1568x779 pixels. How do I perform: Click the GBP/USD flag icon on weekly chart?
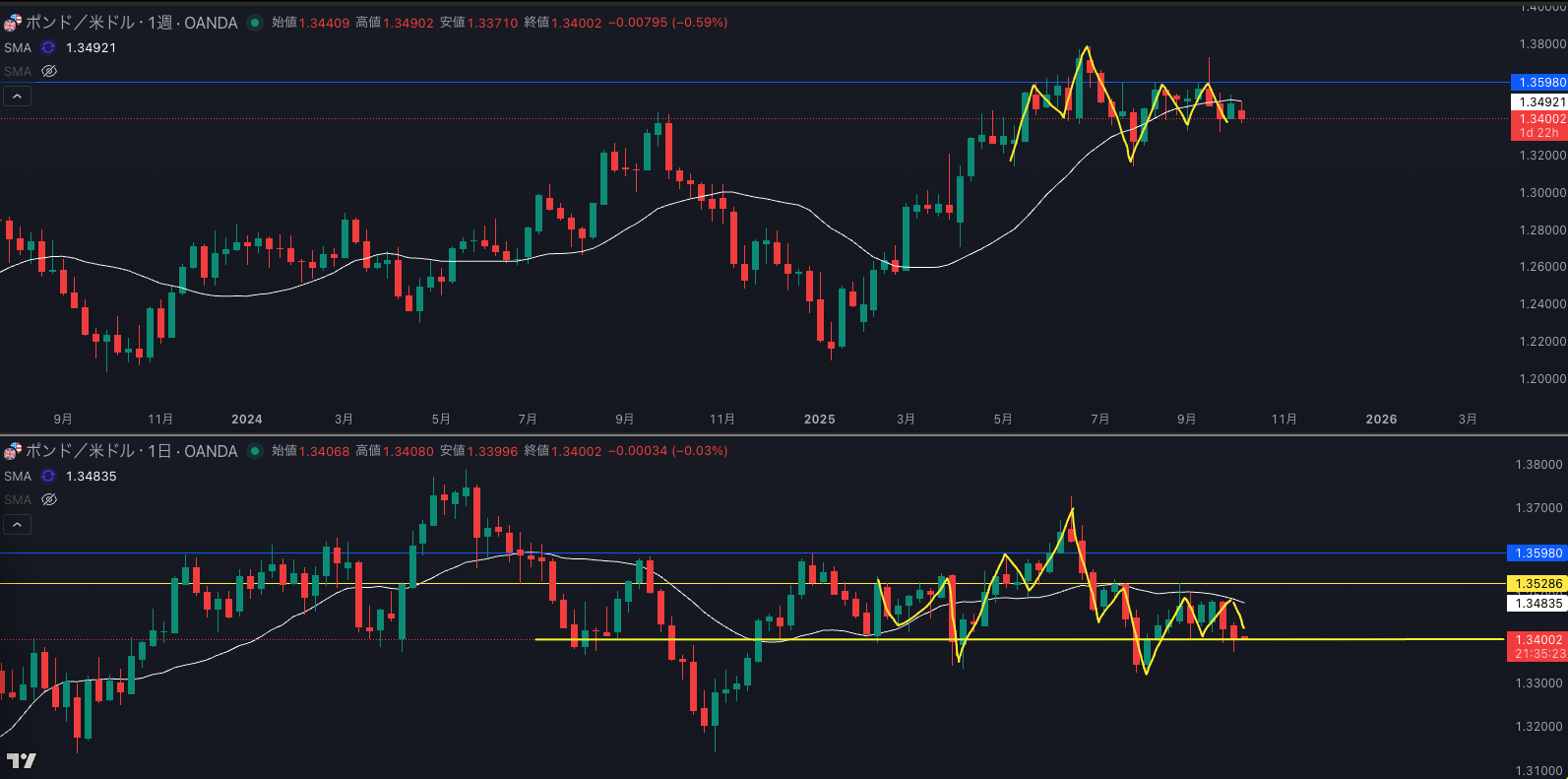coord(12,23)
